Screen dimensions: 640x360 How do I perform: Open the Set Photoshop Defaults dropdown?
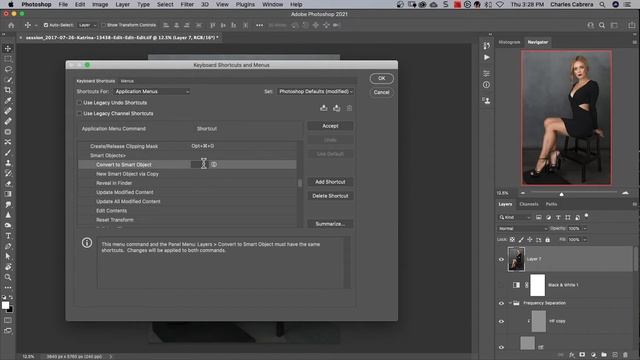(315, 91)
